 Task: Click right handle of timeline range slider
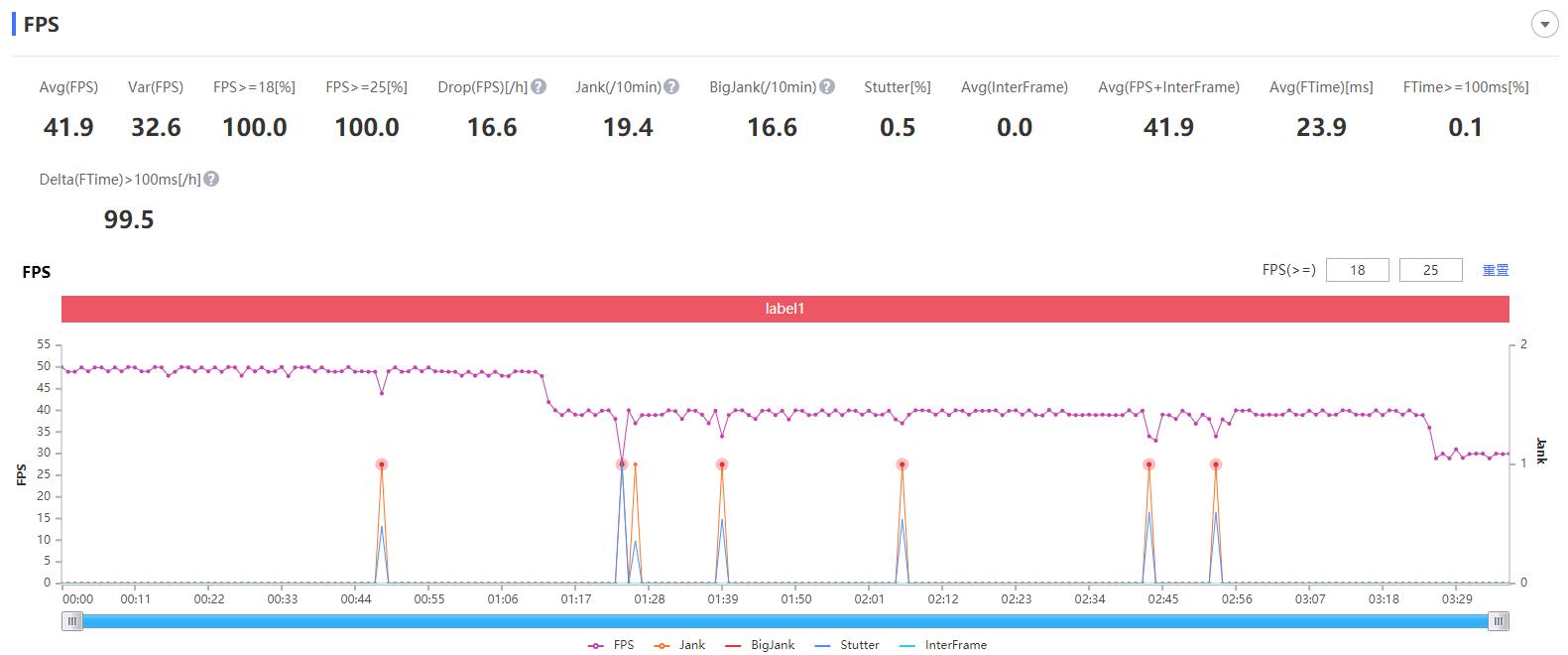[1499, 621]
